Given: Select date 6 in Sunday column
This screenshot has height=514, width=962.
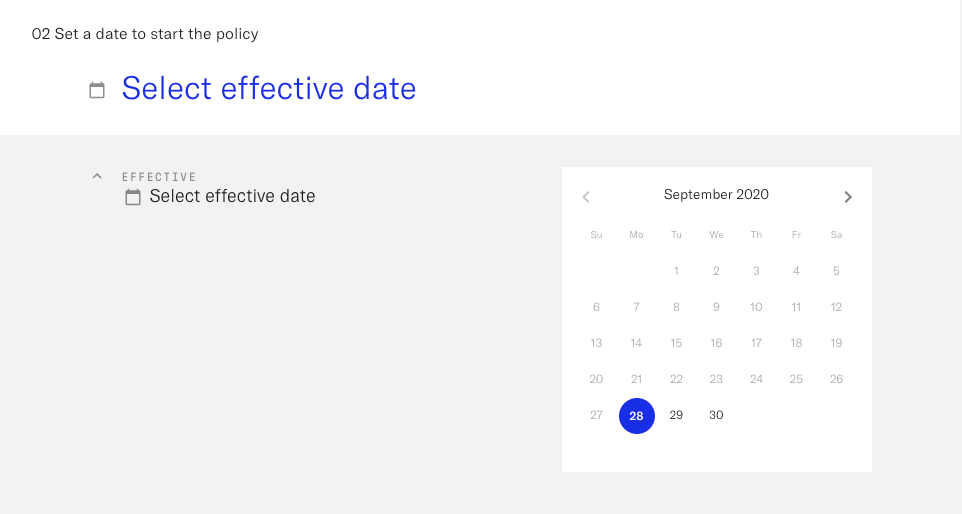Looking at the screenshot, I should pos(596,307).
